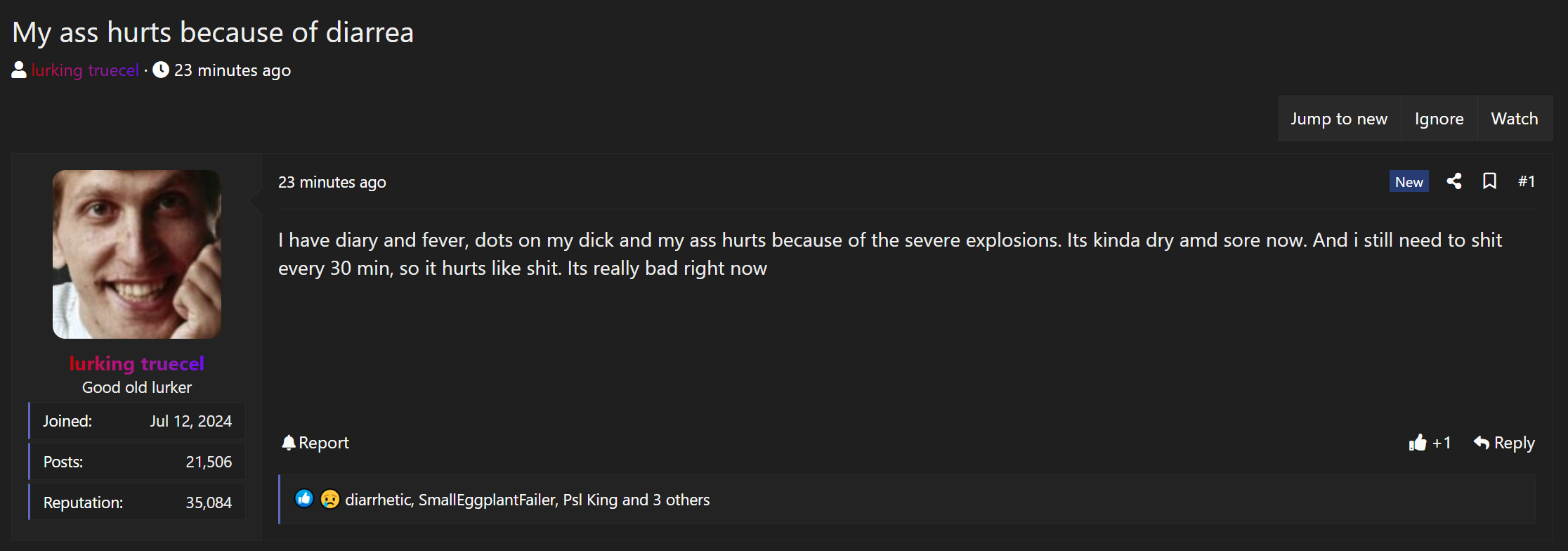Open post number #1 permalink
This screenshot has width=1568, height=551.
coord(1527,181)
